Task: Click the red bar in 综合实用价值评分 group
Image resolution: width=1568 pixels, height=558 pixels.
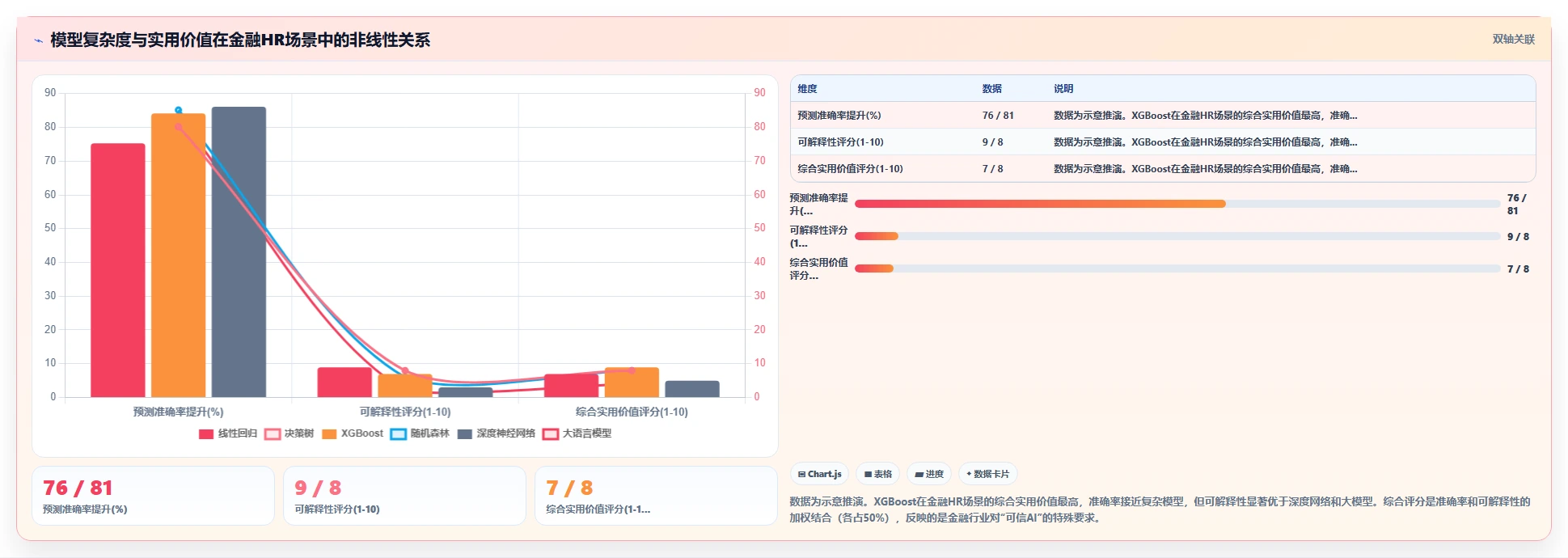Action: pyautogui.click(x=571, y=386)
